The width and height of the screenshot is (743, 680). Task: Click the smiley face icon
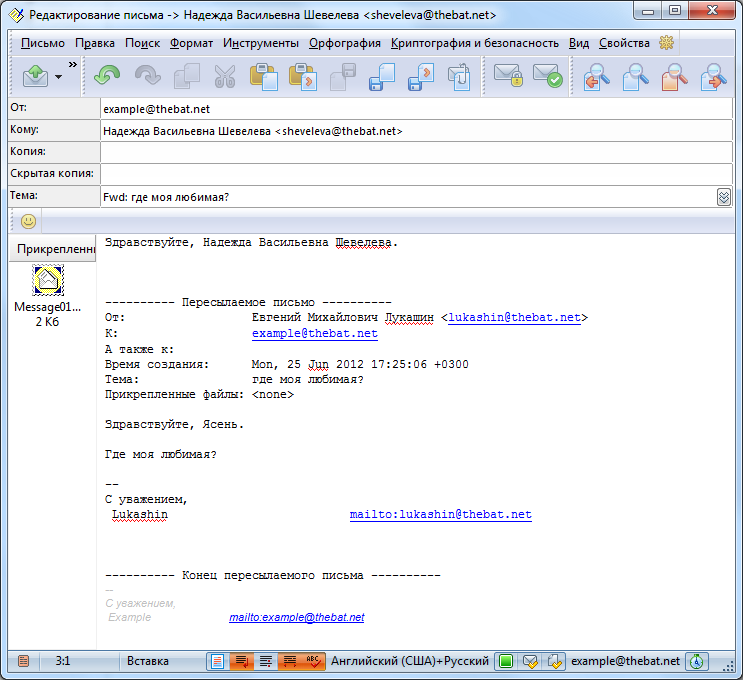click(x=28, y=221)
